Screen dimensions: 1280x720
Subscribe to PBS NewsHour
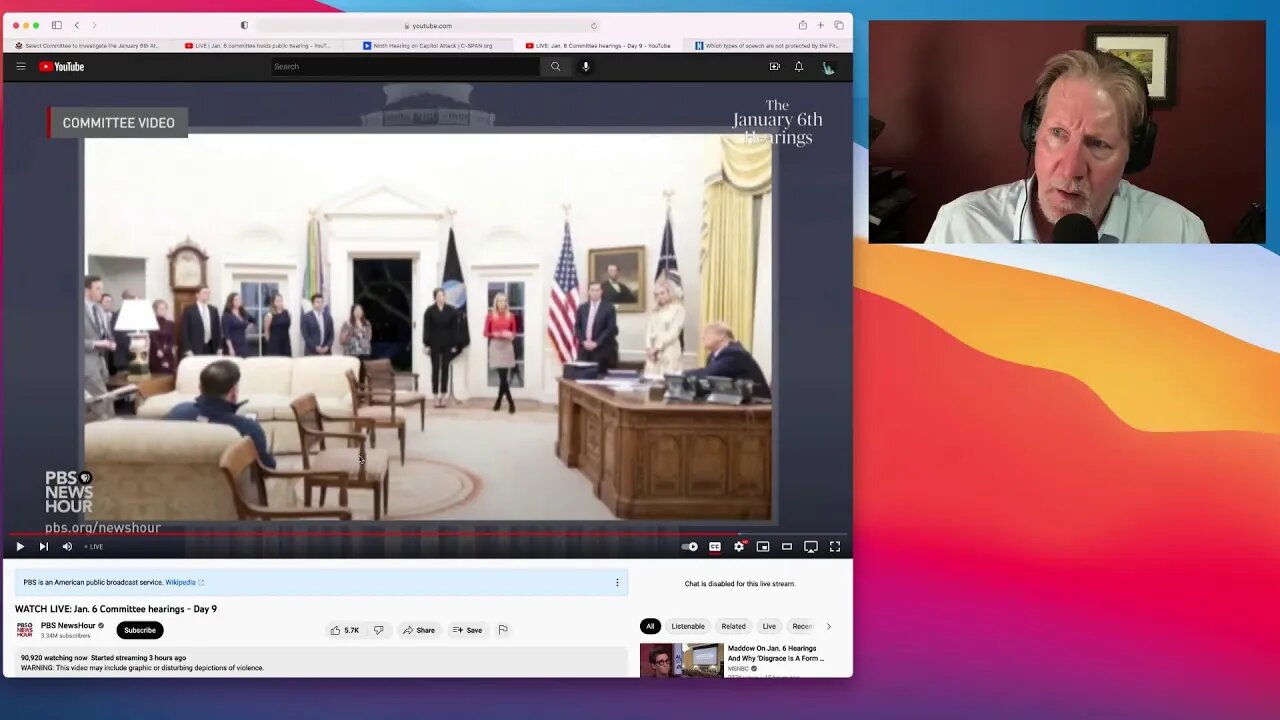point(140,630)
